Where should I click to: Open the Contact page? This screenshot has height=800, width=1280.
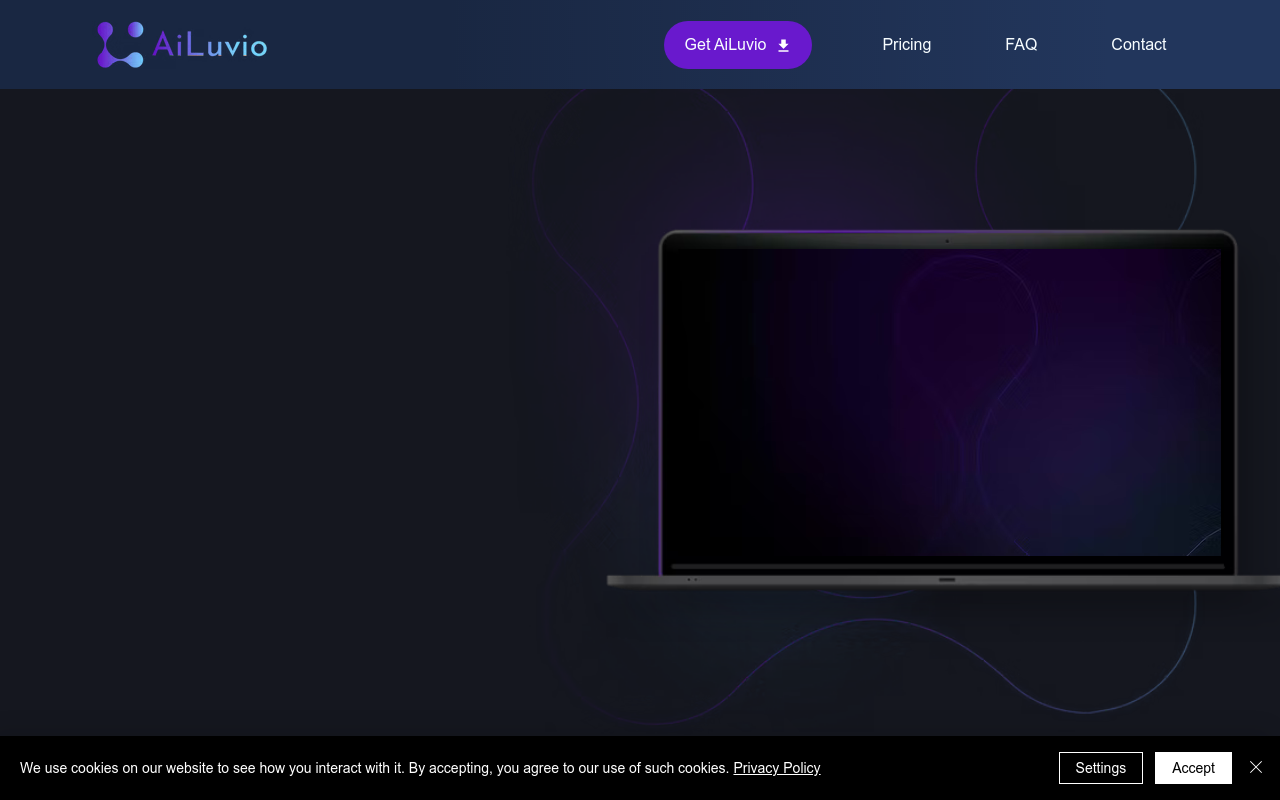1138,45
